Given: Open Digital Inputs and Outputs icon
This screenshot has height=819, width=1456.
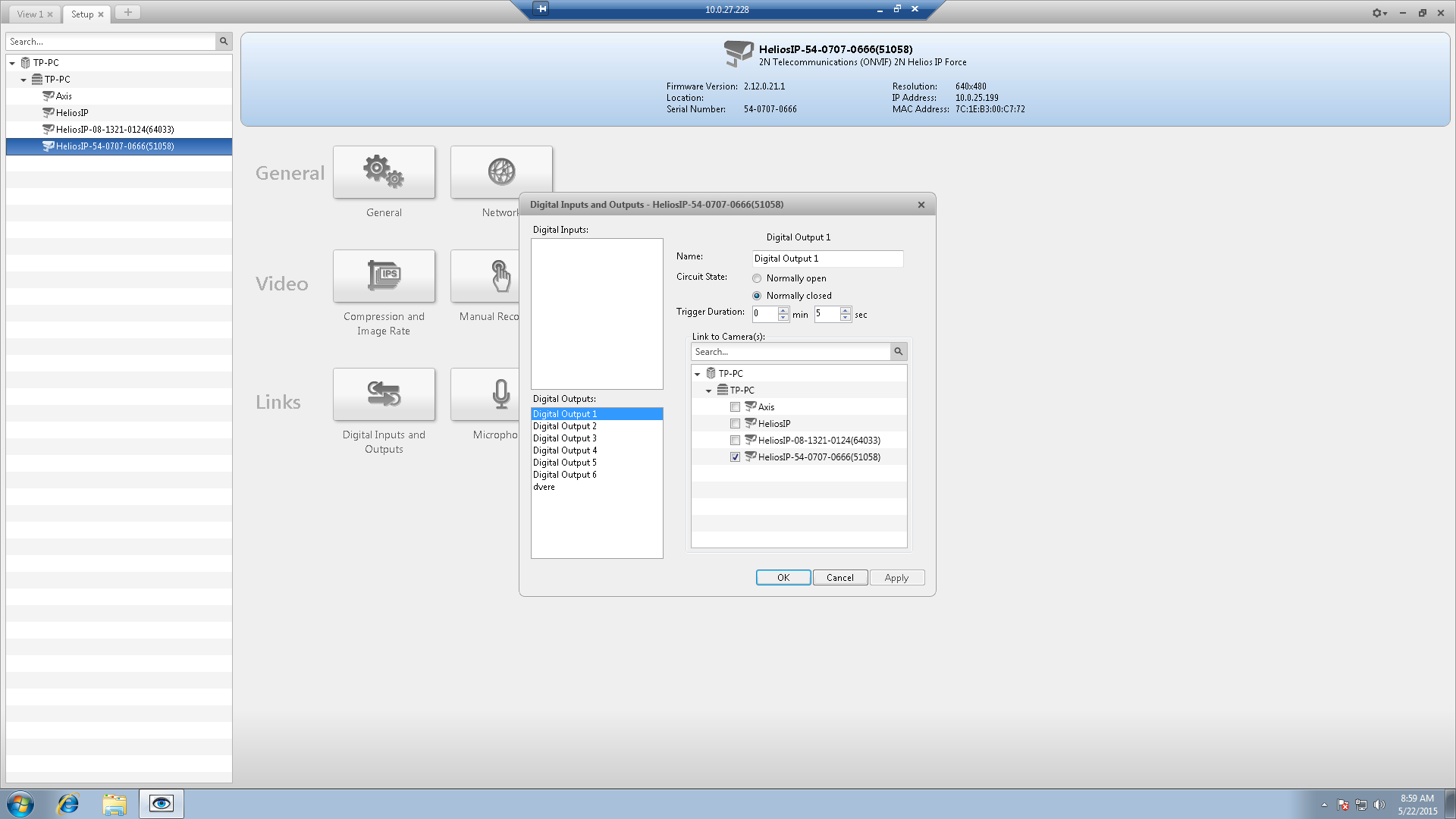Looking at the screenshot, I should pyautogui.click(x=384, y=394).
